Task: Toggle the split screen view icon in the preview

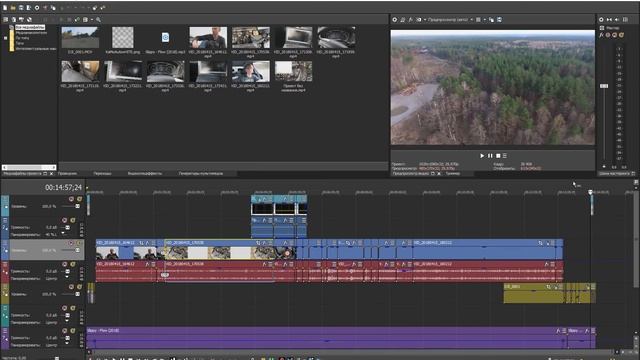Action: (418, 20)
